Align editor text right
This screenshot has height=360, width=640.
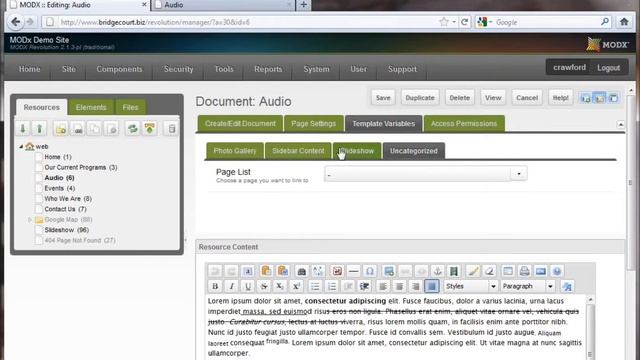coord(416,286)
